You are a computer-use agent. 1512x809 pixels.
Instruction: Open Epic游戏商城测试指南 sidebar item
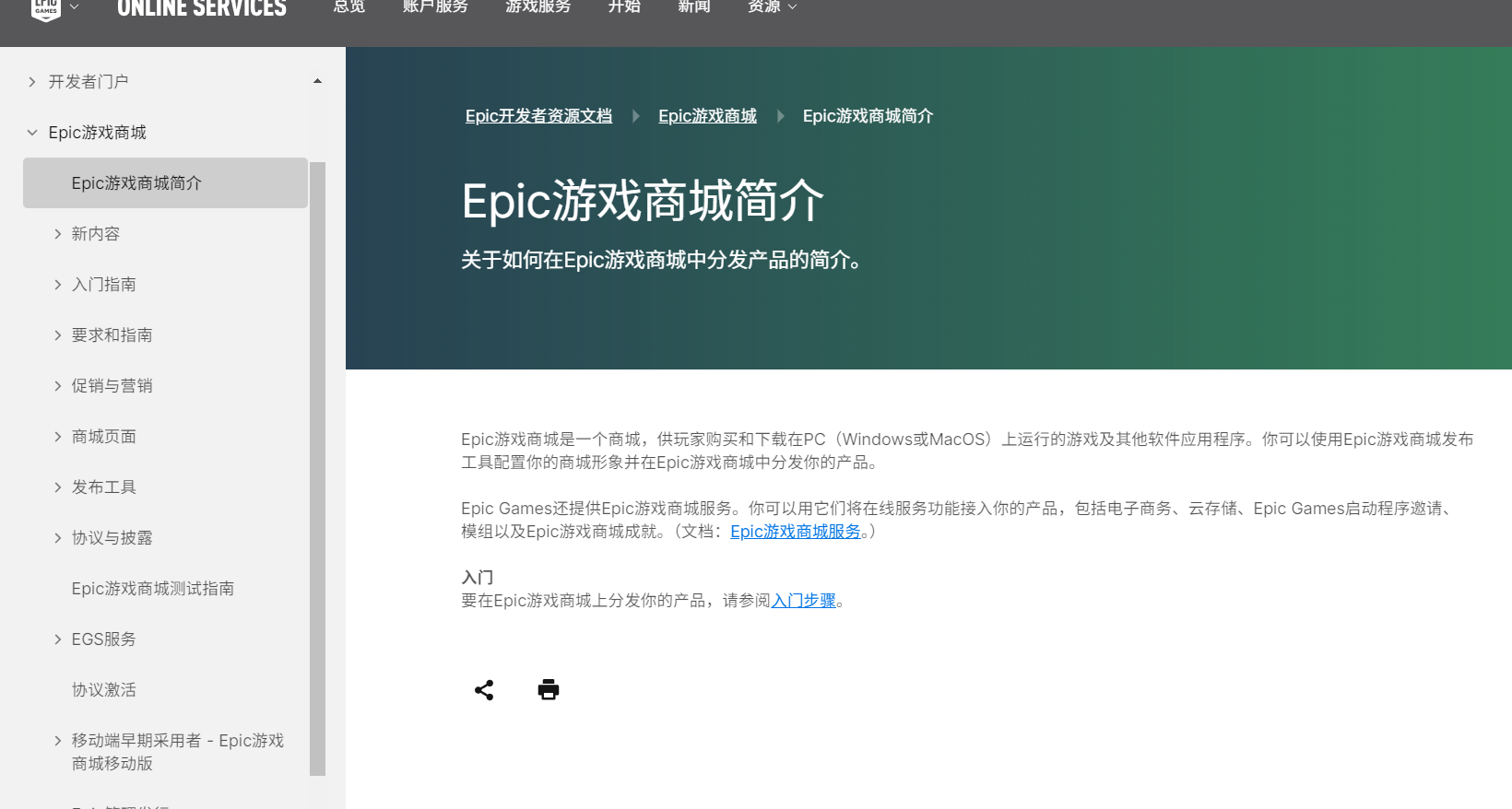(153, 589)
